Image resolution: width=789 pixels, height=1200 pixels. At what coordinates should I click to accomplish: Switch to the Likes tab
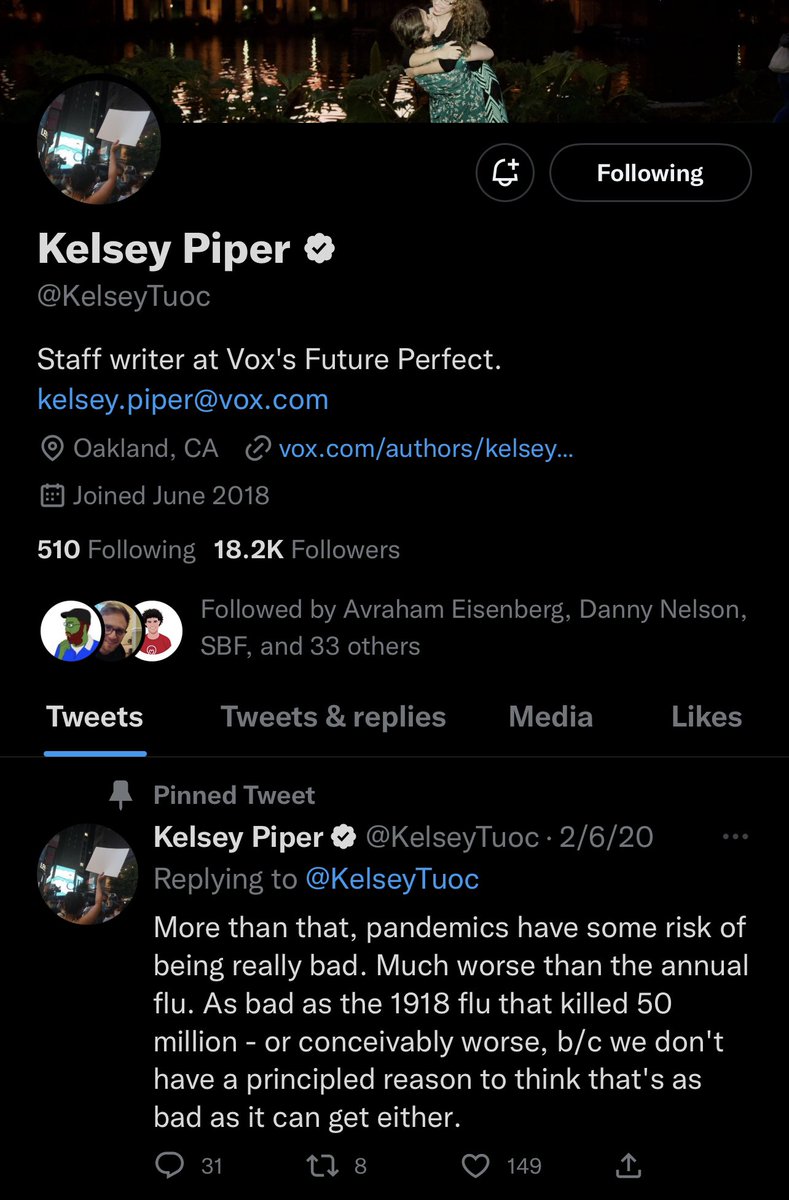pos(706,717)
